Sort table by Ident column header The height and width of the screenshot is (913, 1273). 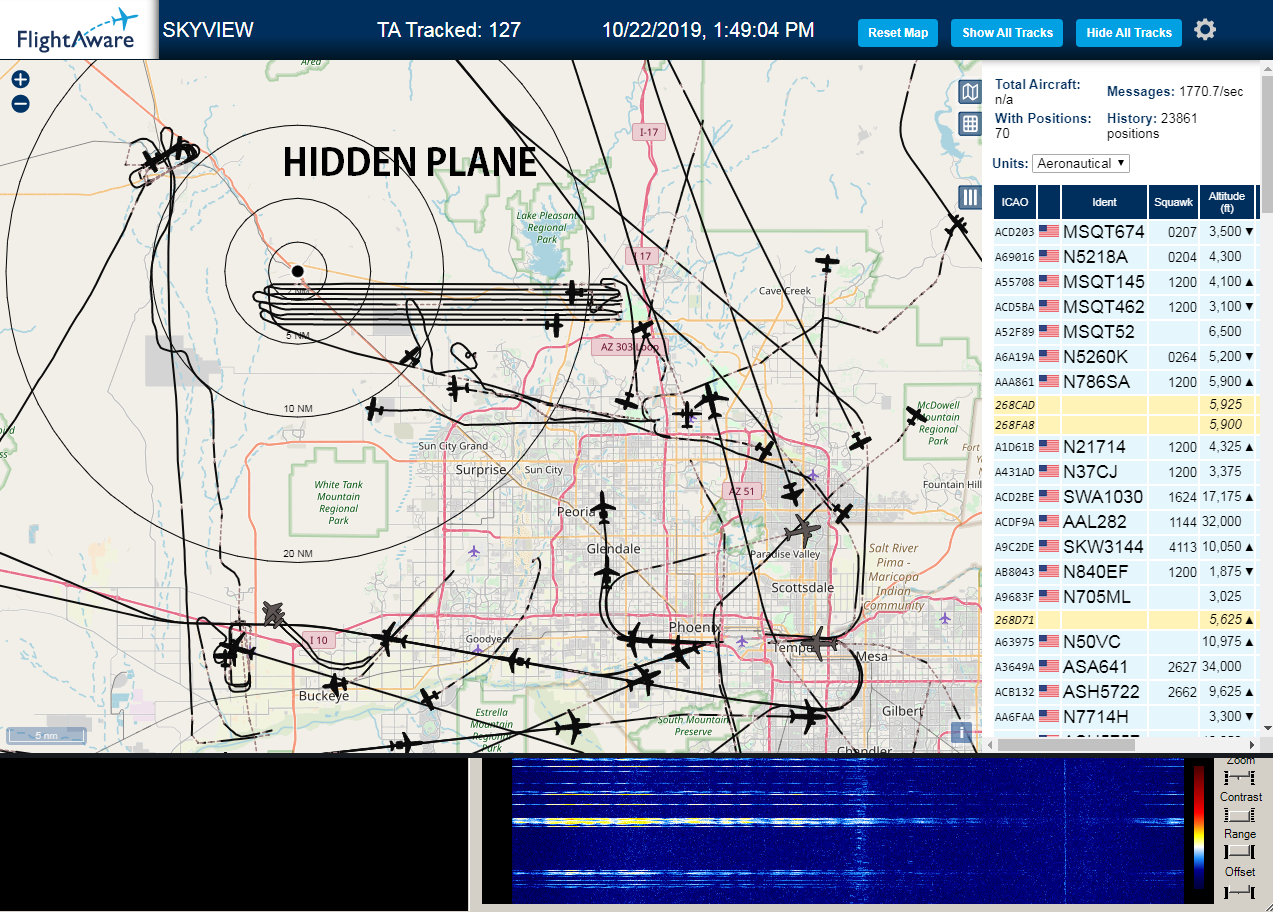click(1104, 202)
